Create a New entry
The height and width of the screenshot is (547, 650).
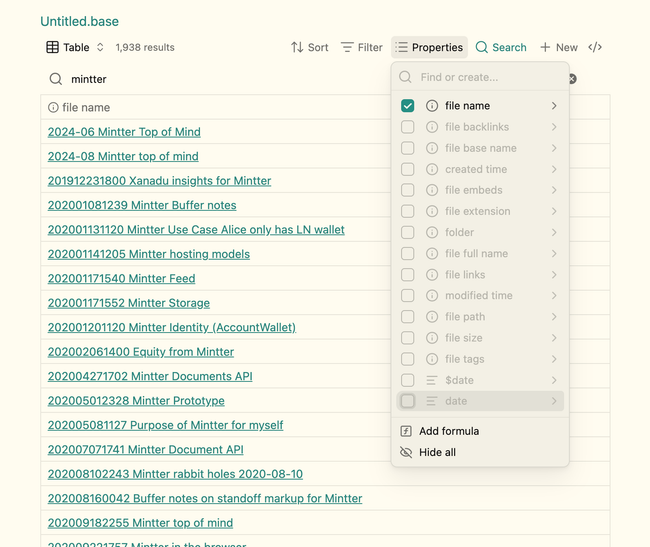coord(559,47)
